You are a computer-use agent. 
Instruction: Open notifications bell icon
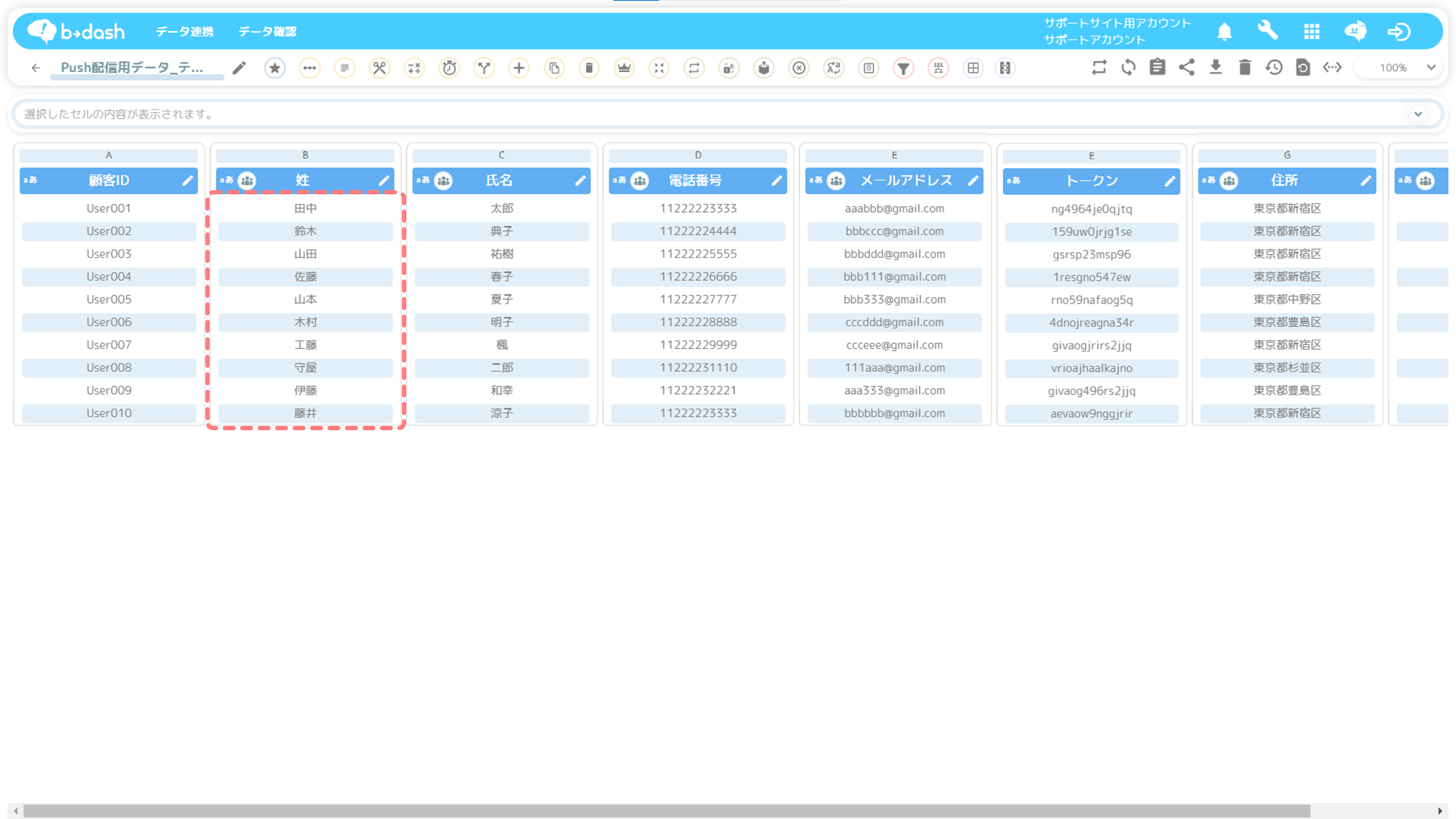1224,31
